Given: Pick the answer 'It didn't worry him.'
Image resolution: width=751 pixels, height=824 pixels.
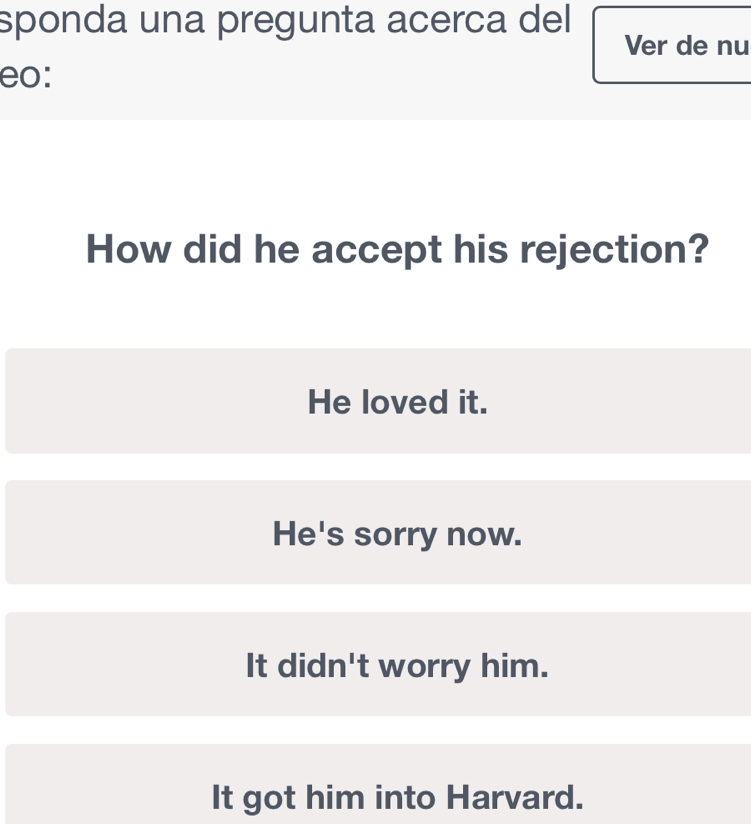Looking at the screenshot, I should click(397, 664).
